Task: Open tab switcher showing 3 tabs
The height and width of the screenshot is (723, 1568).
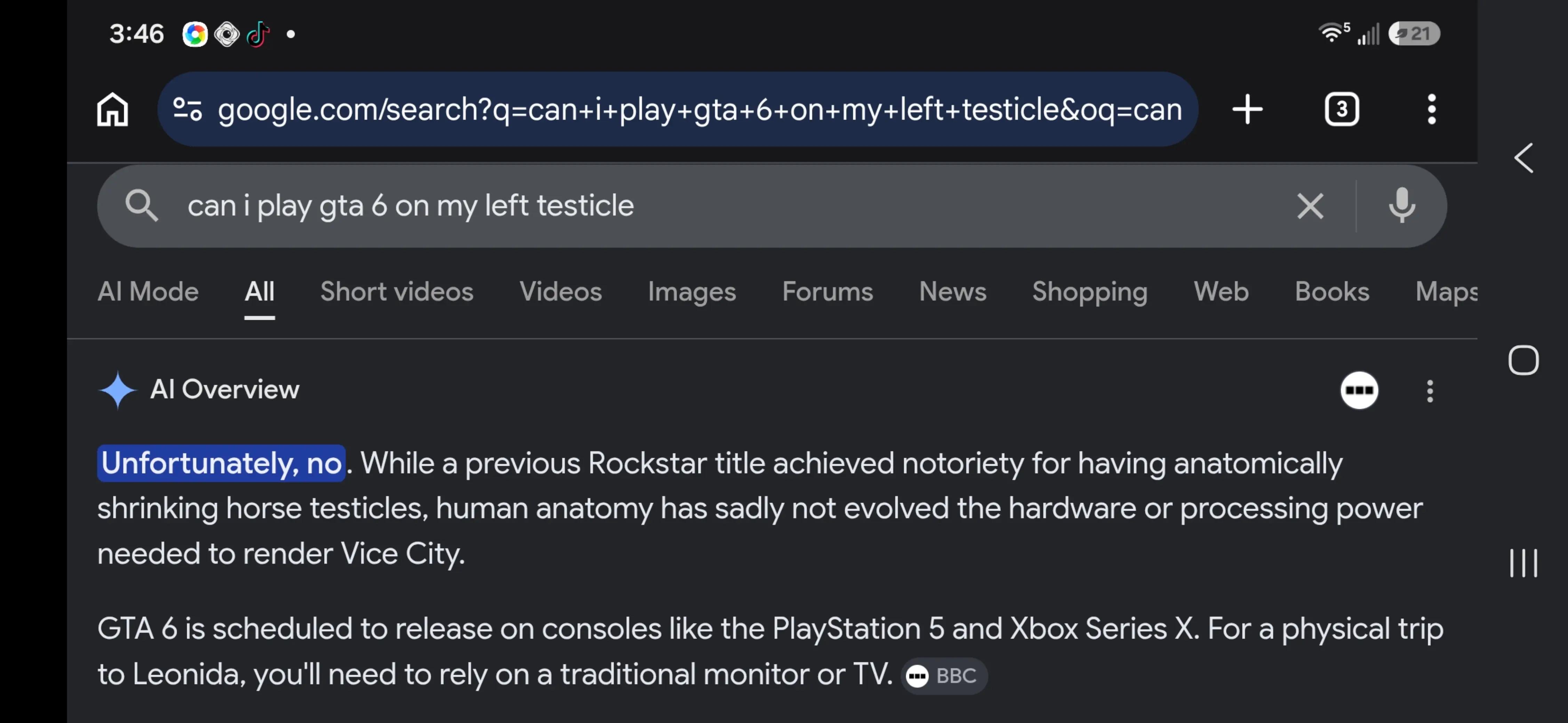Action: (x=1342, y=109)
